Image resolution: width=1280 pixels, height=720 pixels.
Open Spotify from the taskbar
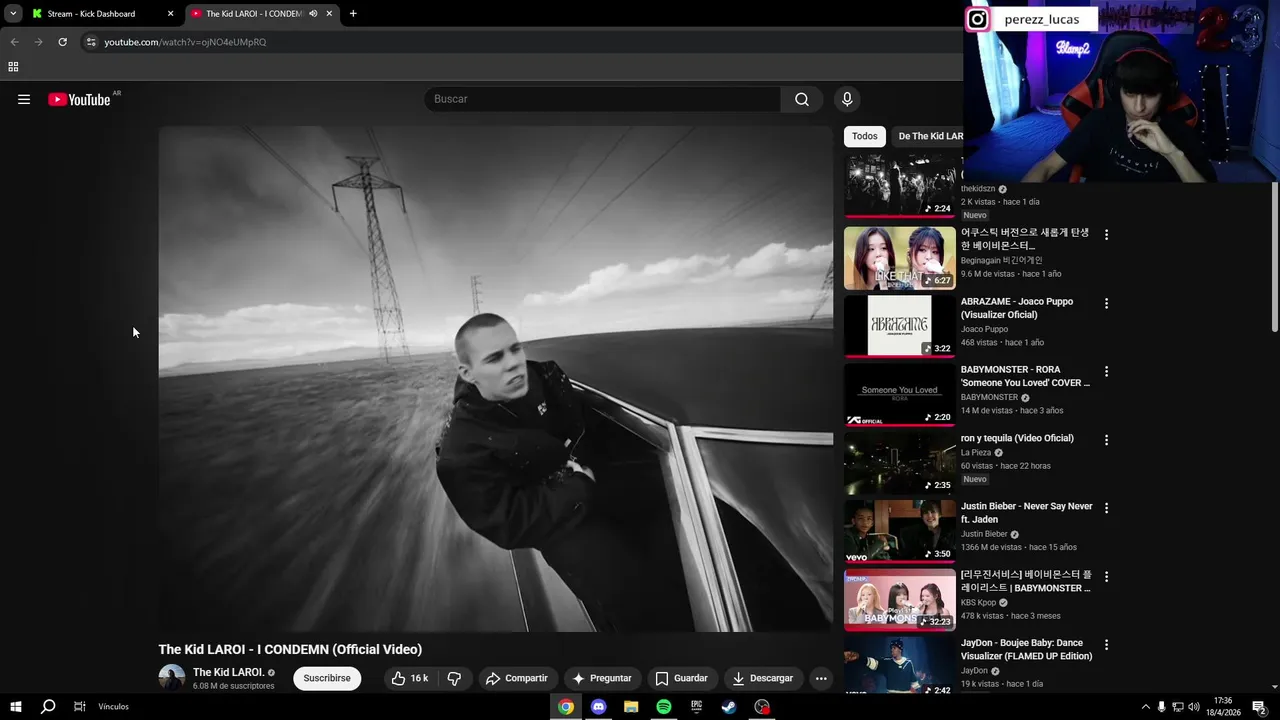click(664, 707)
